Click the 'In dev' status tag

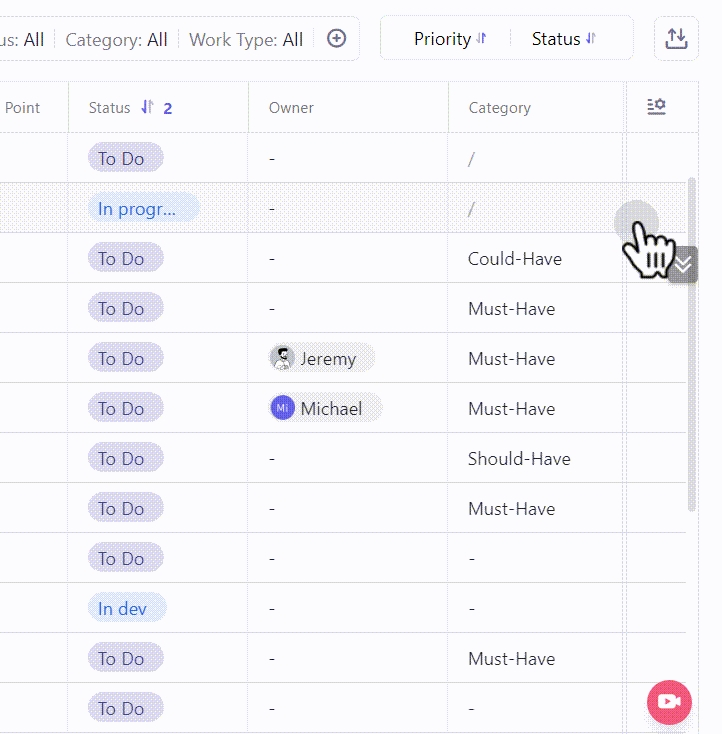point(122,608)
